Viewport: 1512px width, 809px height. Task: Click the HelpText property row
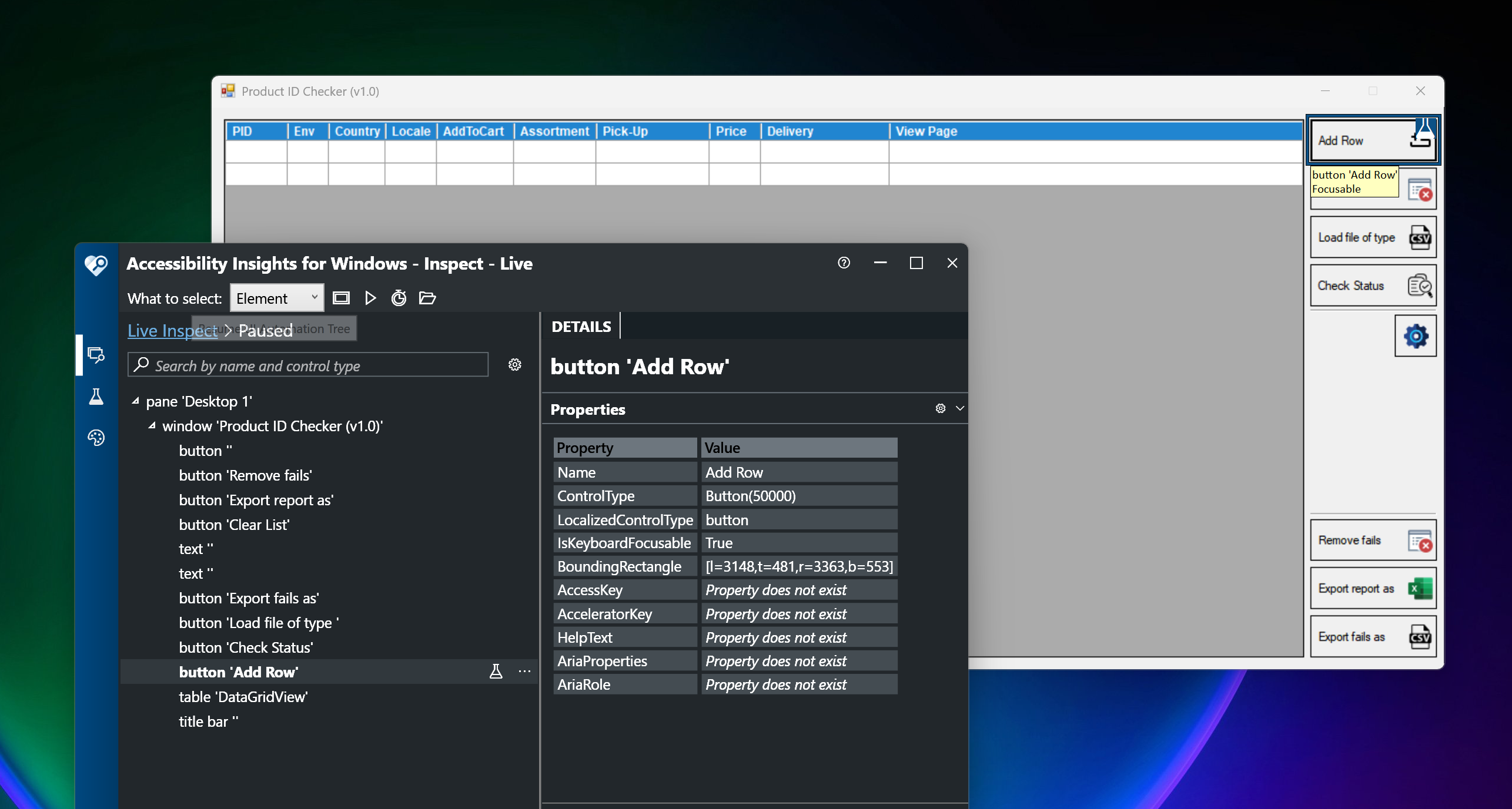tap(725, 637)
